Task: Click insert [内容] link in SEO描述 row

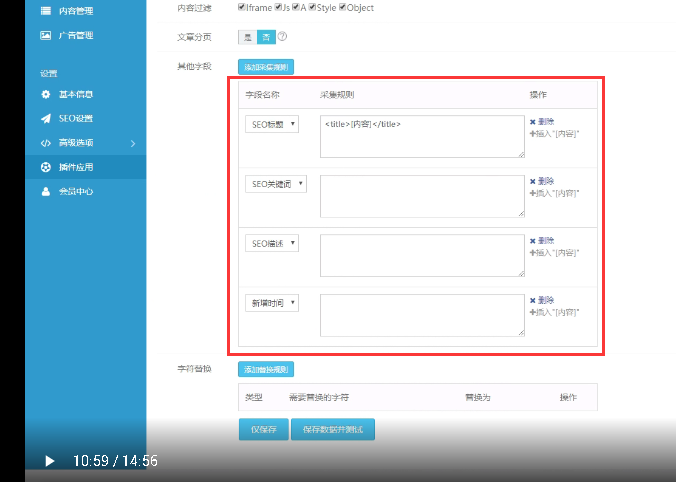Action: pyautogui.click(x=554, y=253)
